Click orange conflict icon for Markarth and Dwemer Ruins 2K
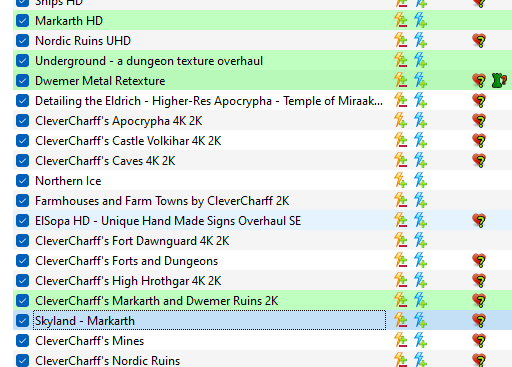The image size is (512, 367). pyautogui.click(x=400, y=300)
